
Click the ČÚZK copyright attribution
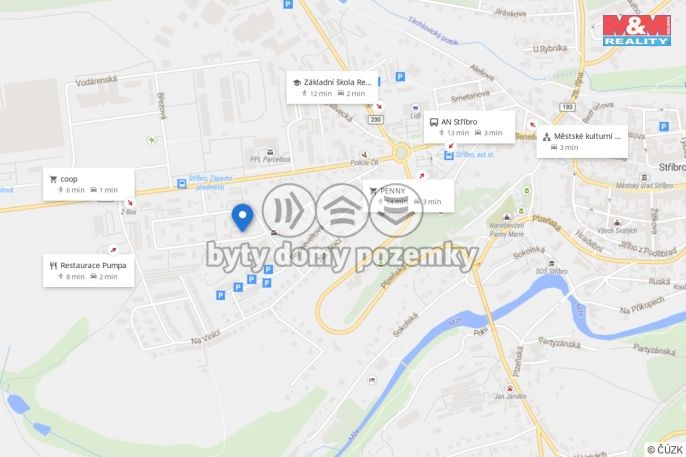665,450
